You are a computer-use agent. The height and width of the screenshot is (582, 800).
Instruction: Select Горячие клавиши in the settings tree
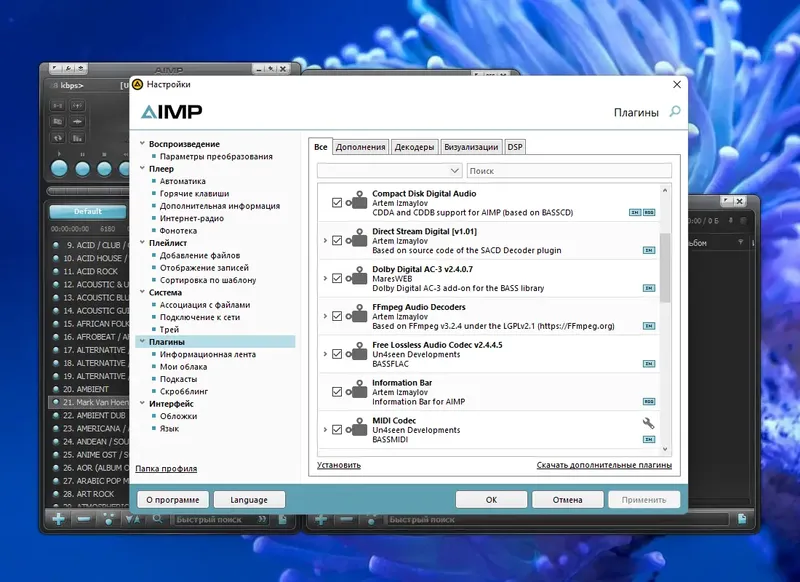[x=194, y=193]
